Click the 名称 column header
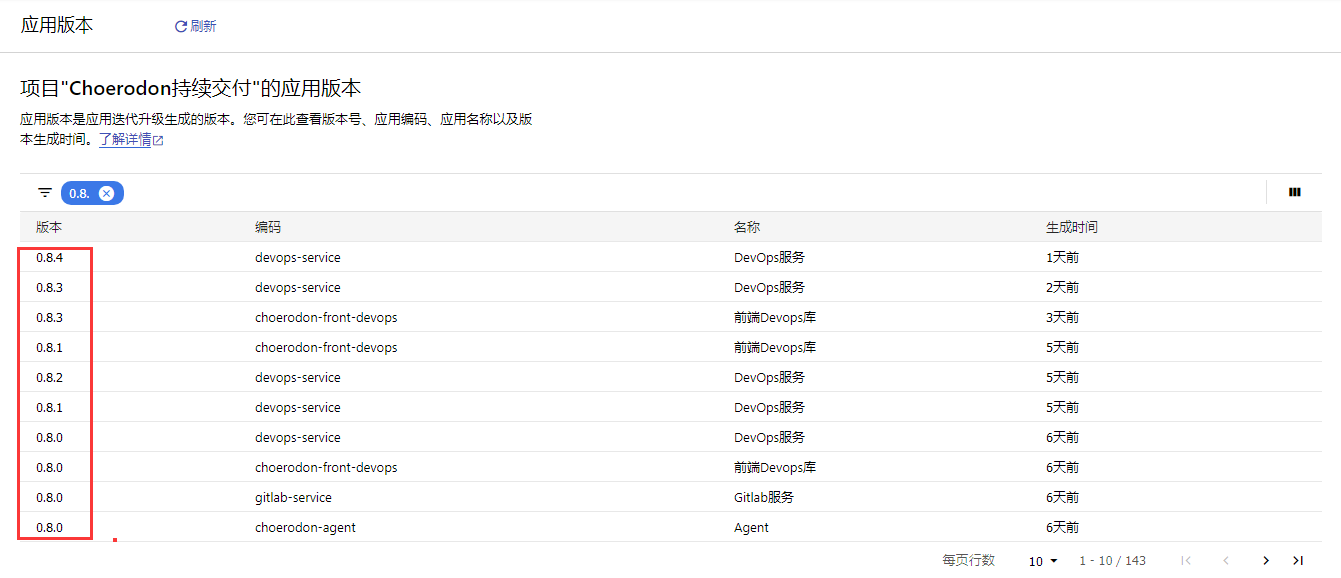 747,227
